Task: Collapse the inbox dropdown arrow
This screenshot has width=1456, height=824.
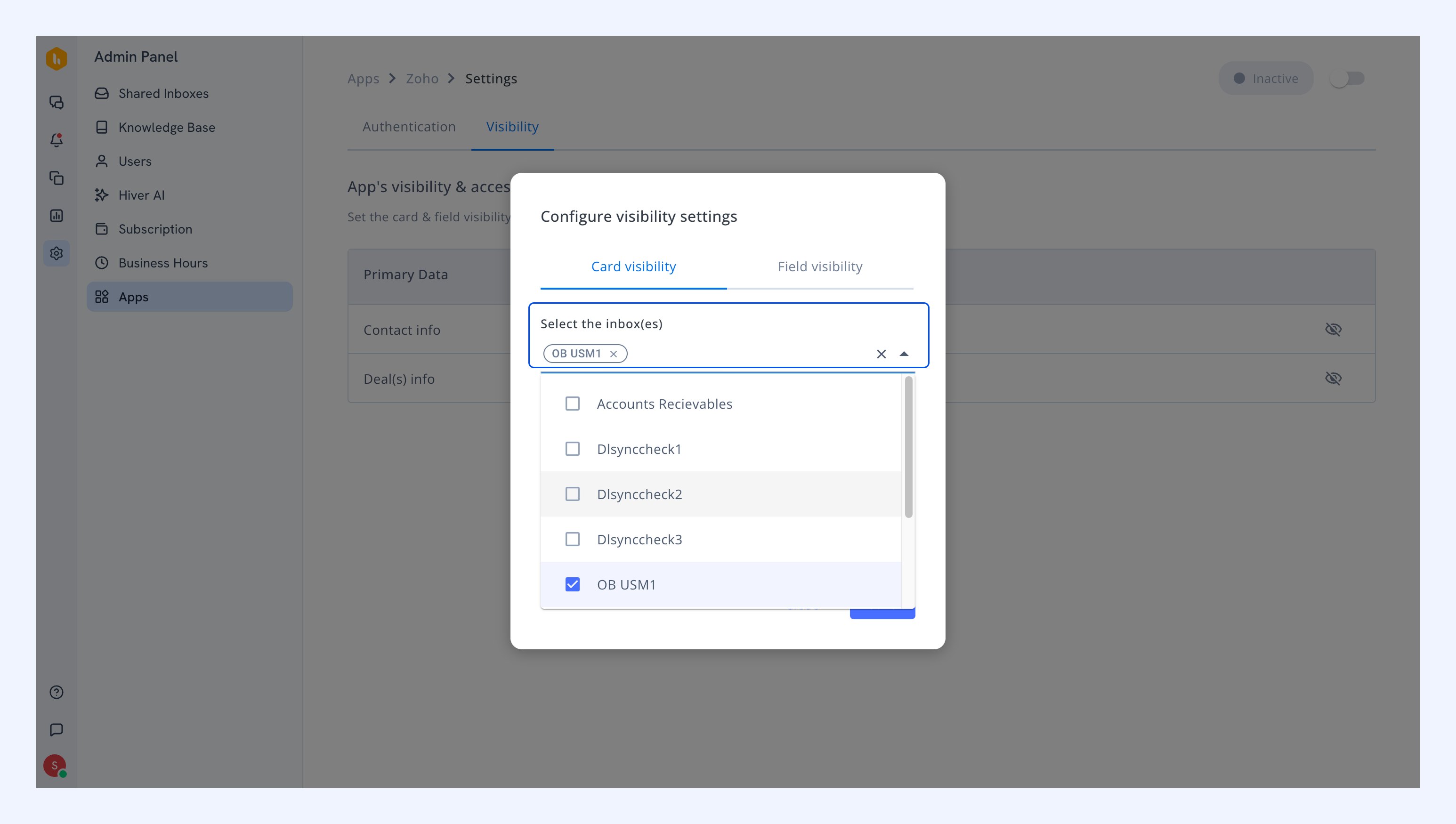Action: tap(904, 354)
